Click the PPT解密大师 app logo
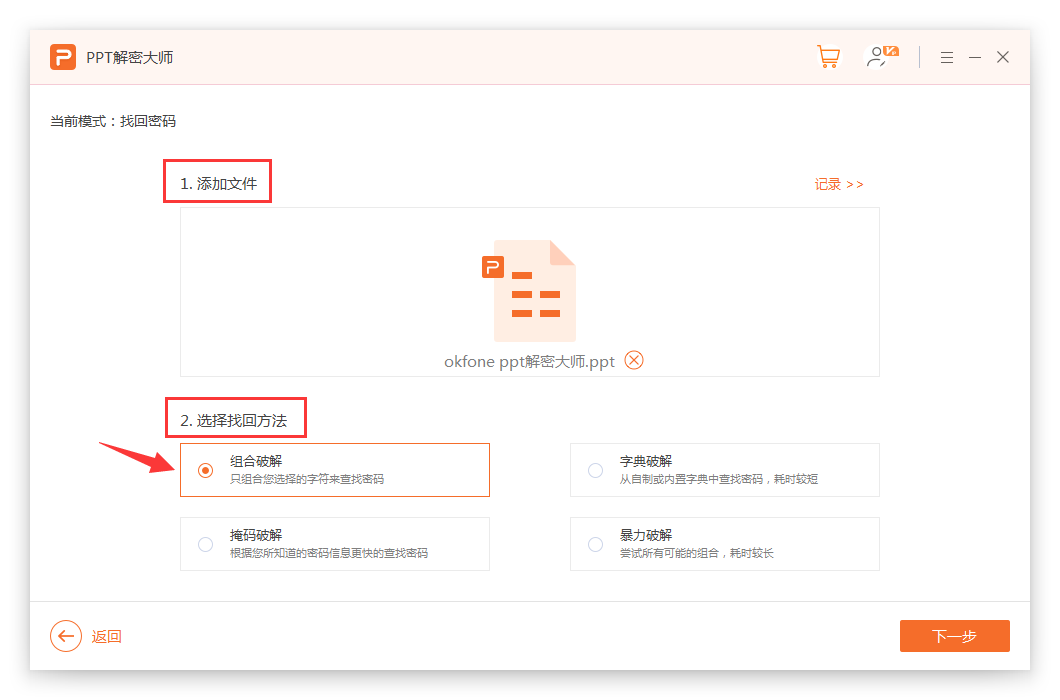The width and height of the screenshot is (1060, 700). (x=63, y=57)
